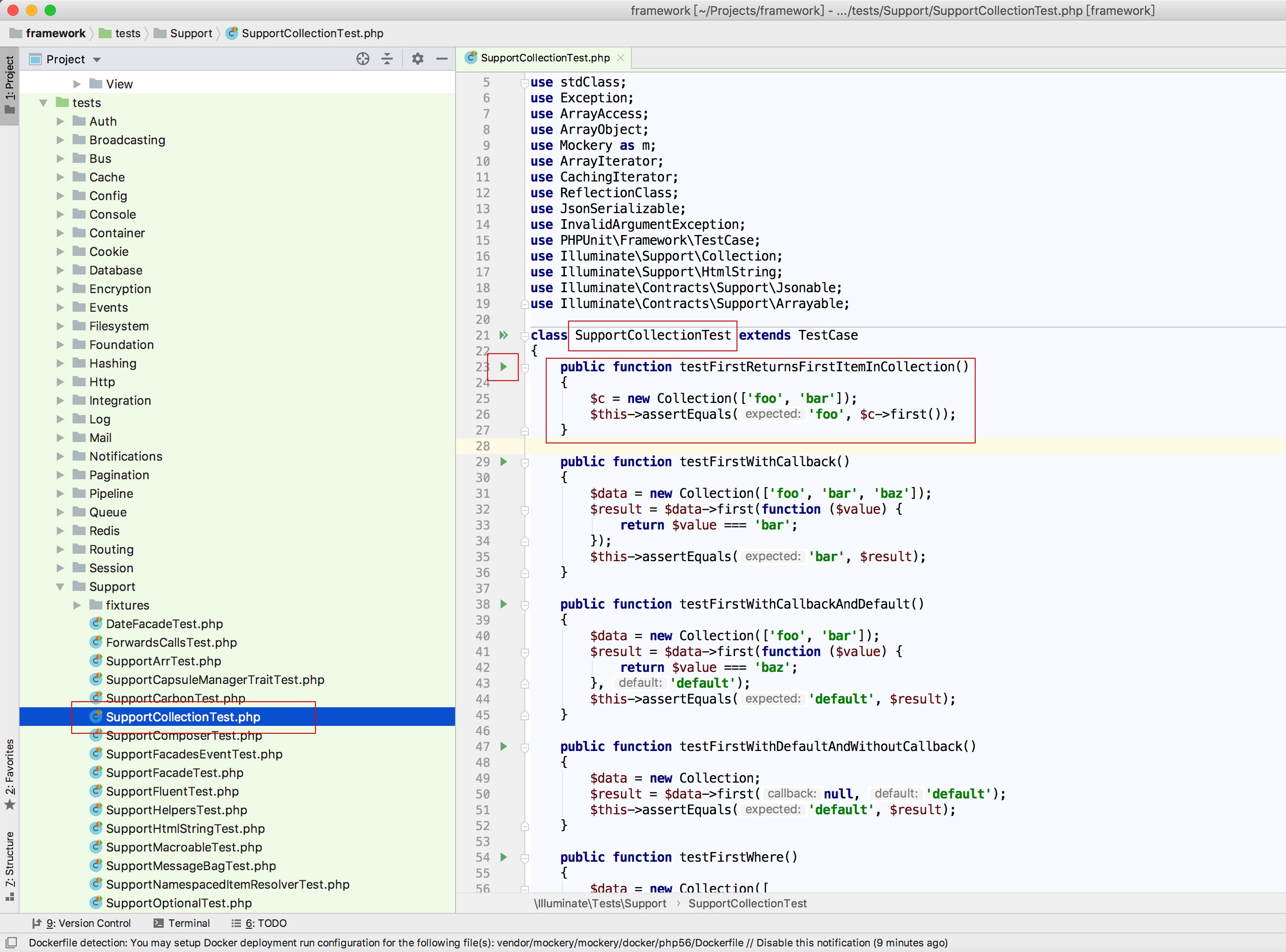Open Project panel settings gear

(x=418, y=59)
